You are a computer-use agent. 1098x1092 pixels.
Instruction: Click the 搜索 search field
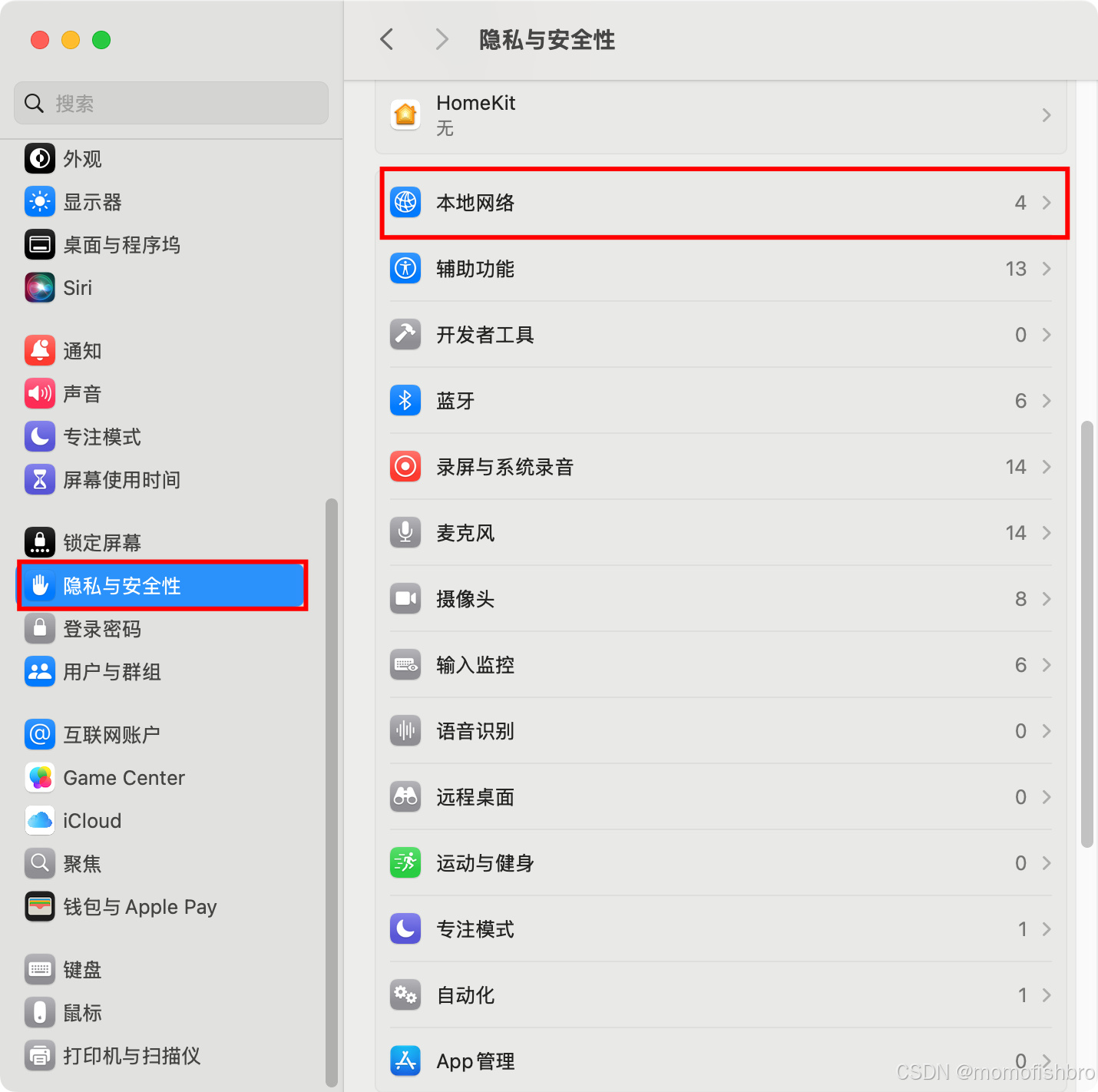click(171, 103)
